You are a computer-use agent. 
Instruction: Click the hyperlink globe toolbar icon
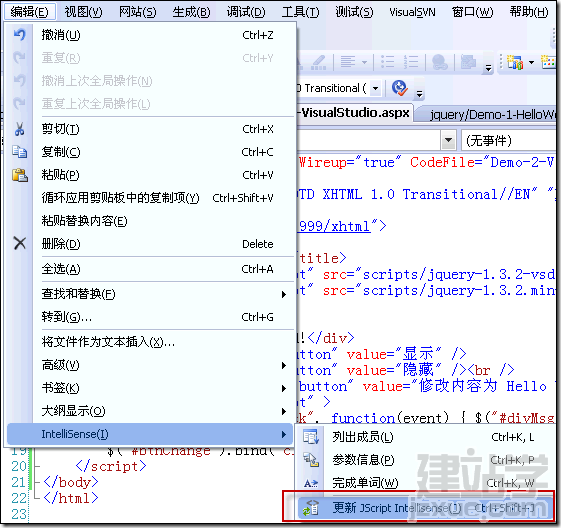point(440,62)
